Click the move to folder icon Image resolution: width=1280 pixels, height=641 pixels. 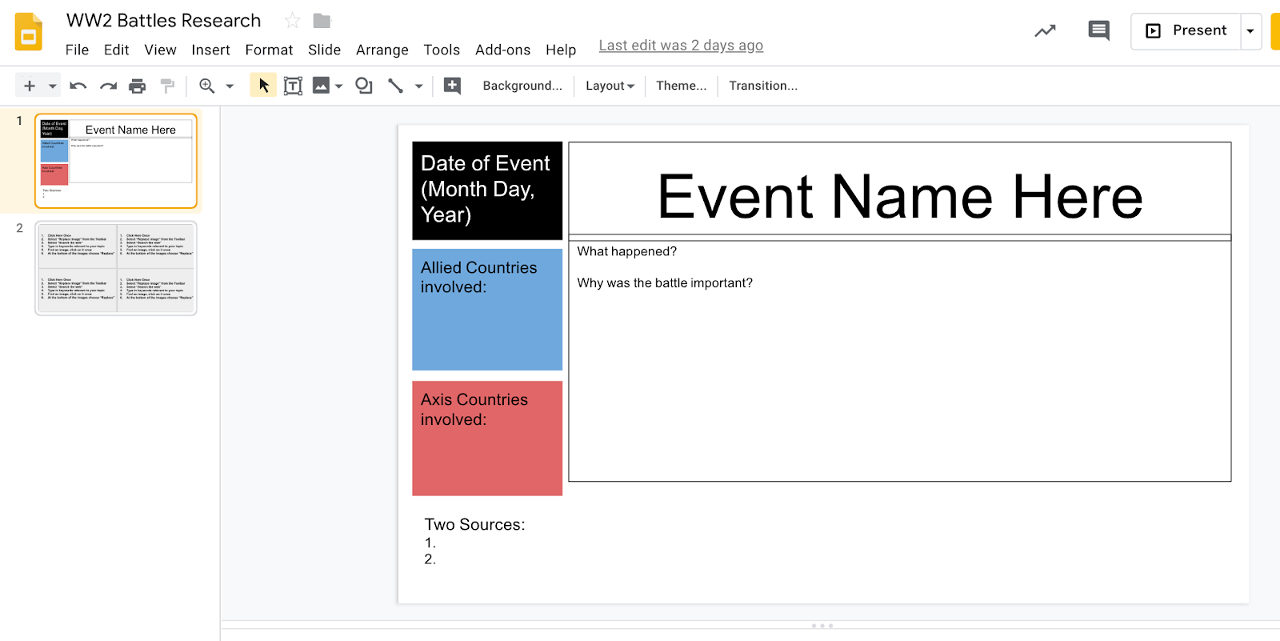pyautogui.click(x=321, y=21)
